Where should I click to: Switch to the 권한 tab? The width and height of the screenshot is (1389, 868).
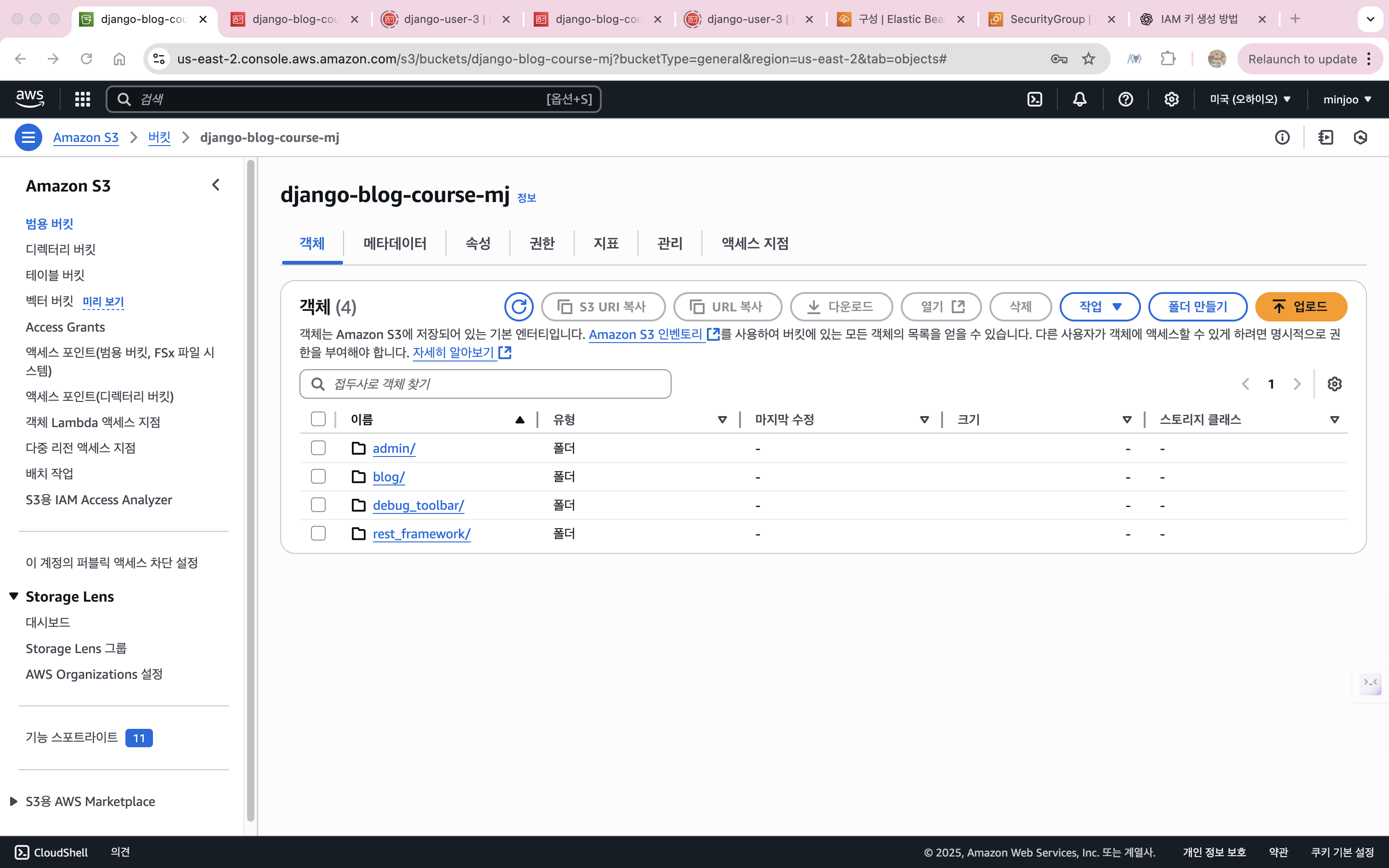coord(541,243)
